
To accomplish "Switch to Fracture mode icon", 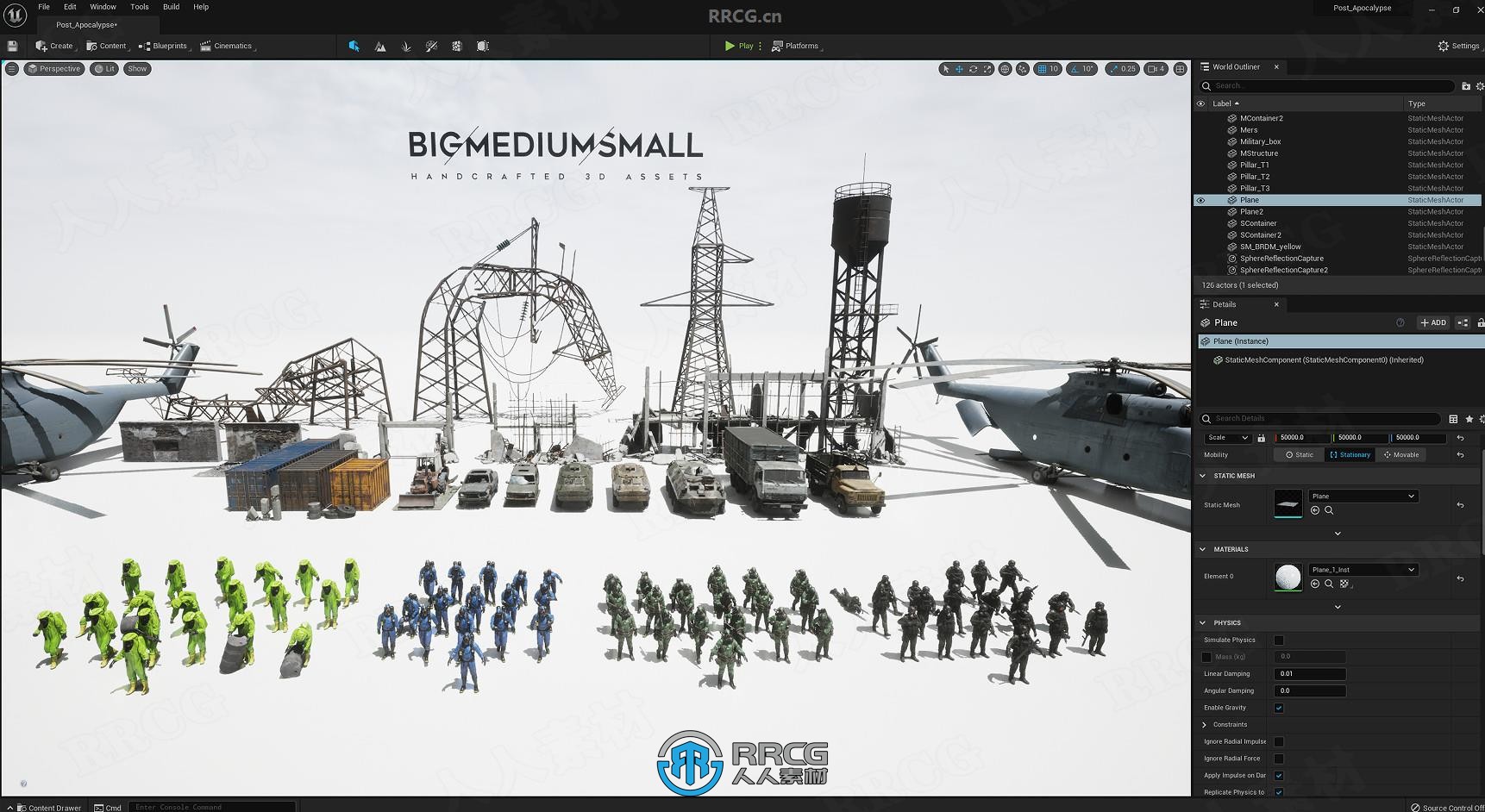I will coord(457,46).
